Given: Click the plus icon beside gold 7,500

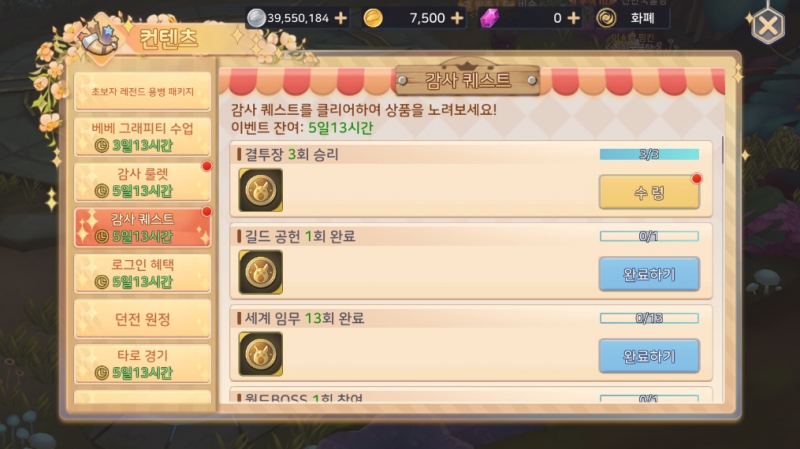Looking at the screenshot, I should click(x=457, y=18).
